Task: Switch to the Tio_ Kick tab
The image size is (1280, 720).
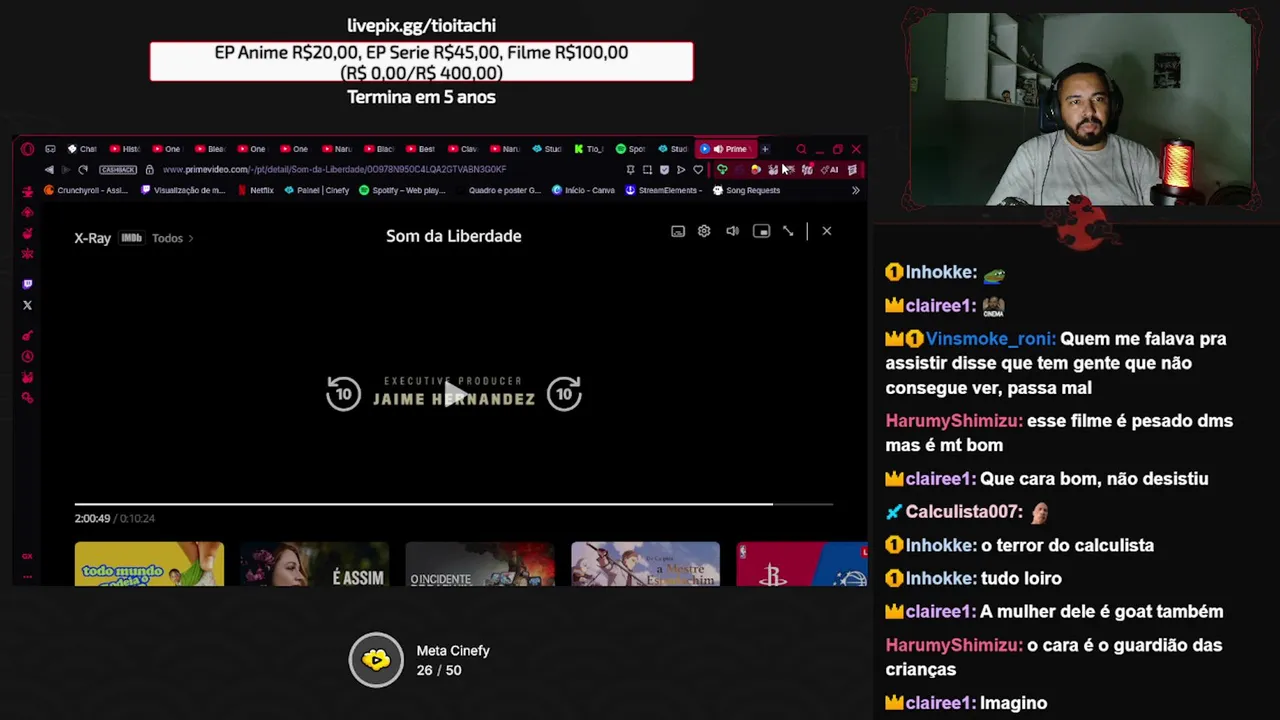Action: [x=589, y=149]
